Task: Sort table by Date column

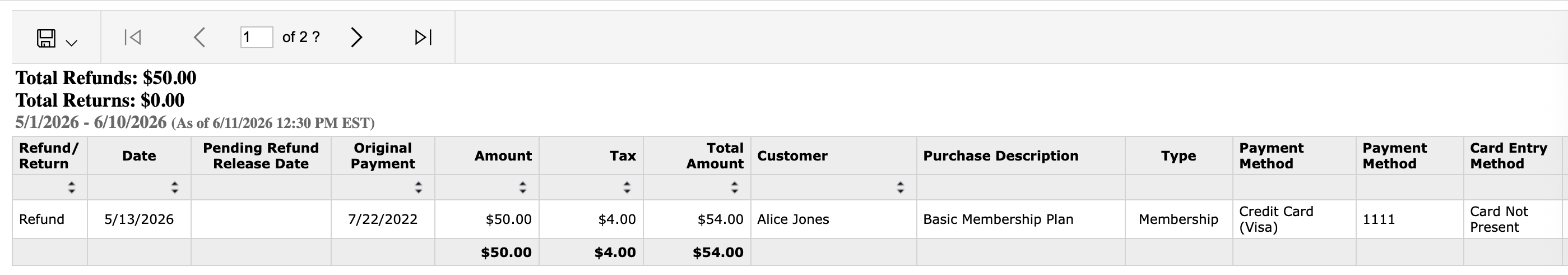Action: 175,188
